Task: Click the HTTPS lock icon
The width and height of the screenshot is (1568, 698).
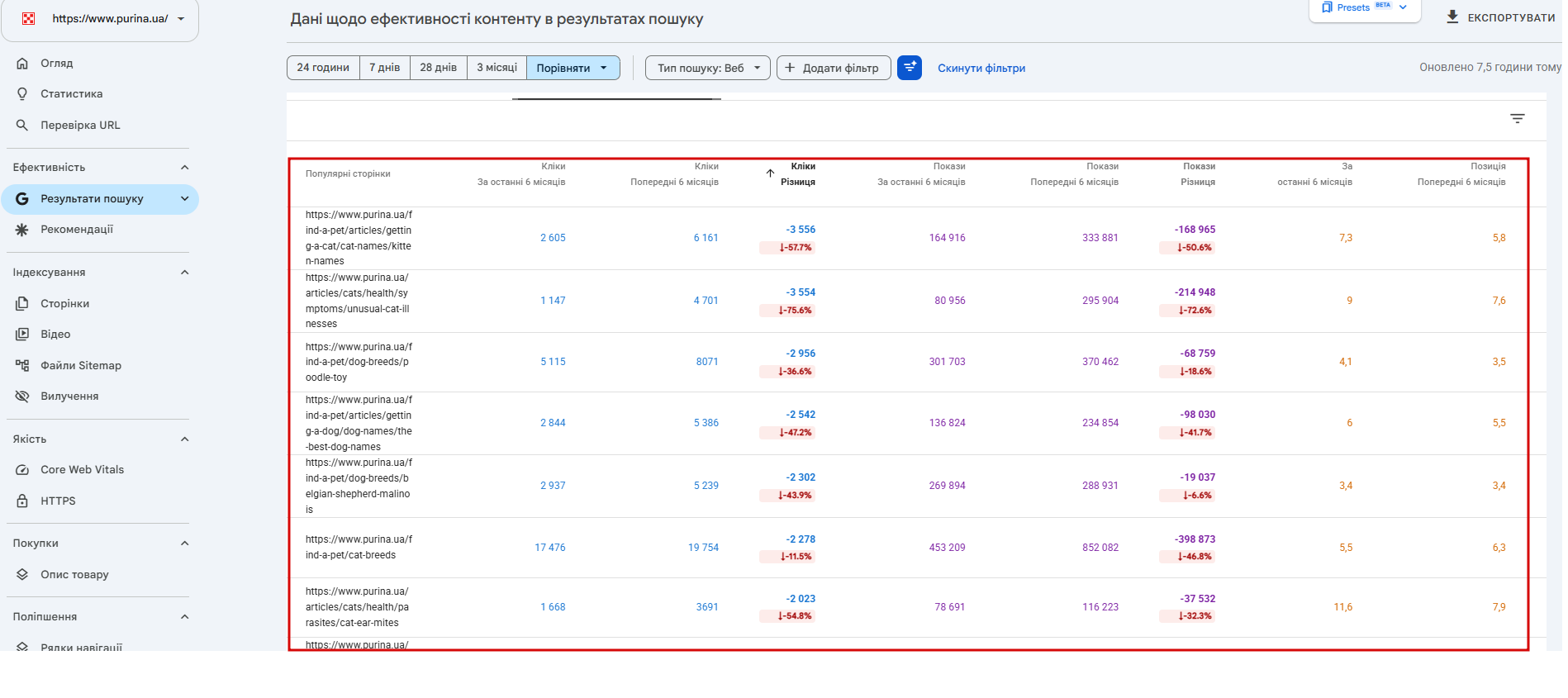Action: pyautogui.click(x=22, y=501)
